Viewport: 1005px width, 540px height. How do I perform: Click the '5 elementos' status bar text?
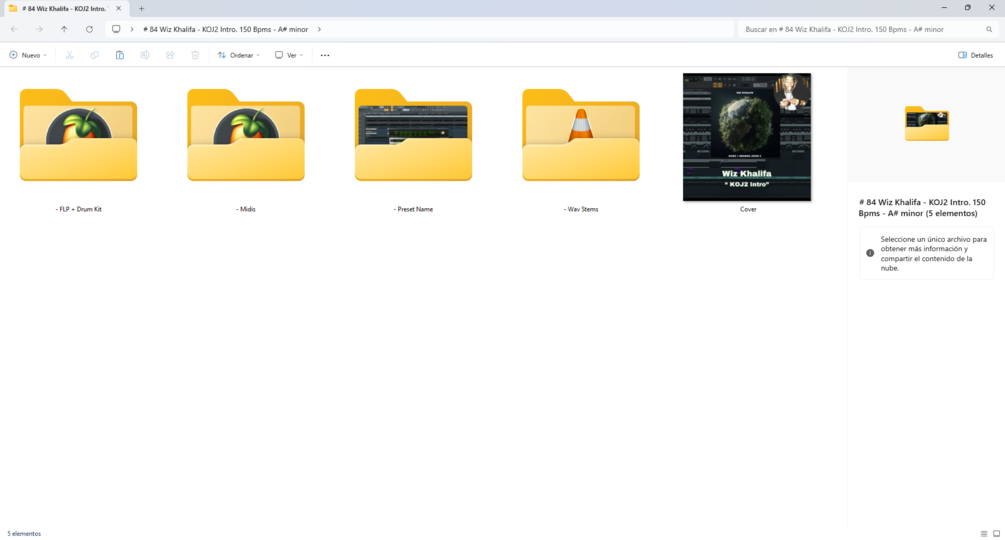[24, 534]
